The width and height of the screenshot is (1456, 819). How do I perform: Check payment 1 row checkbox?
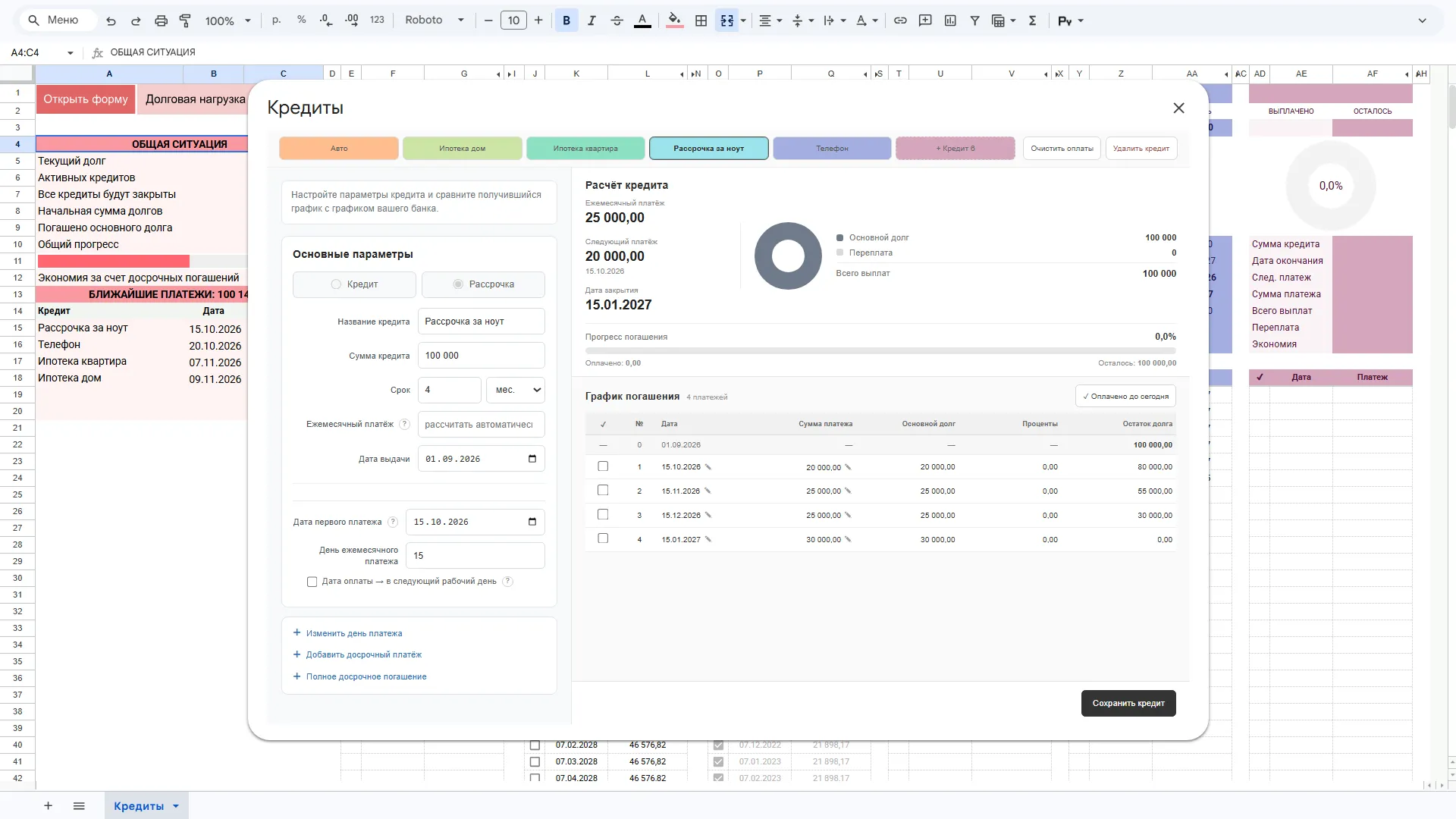click(x=603, y=466)
